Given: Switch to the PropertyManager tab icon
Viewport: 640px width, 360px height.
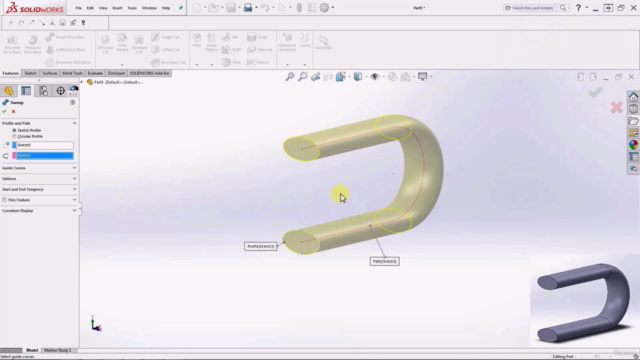Looking at the screenshot, I should [26, 91].
